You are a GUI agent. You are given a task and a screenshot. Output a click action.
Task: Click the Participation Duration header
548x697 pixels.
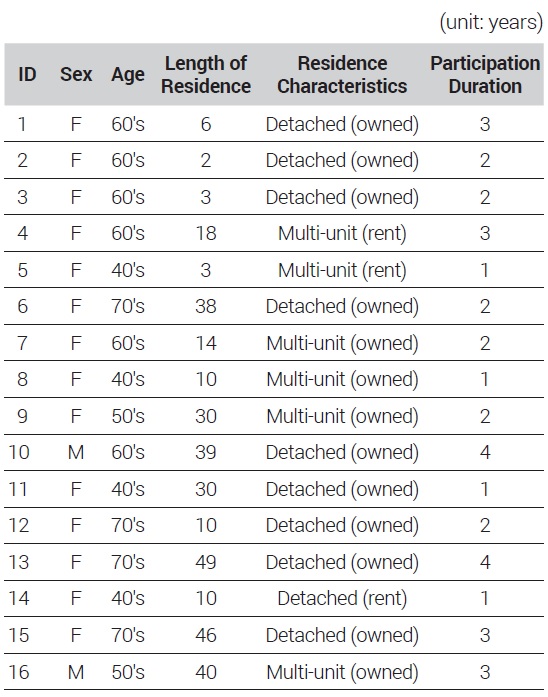(485, 75)
